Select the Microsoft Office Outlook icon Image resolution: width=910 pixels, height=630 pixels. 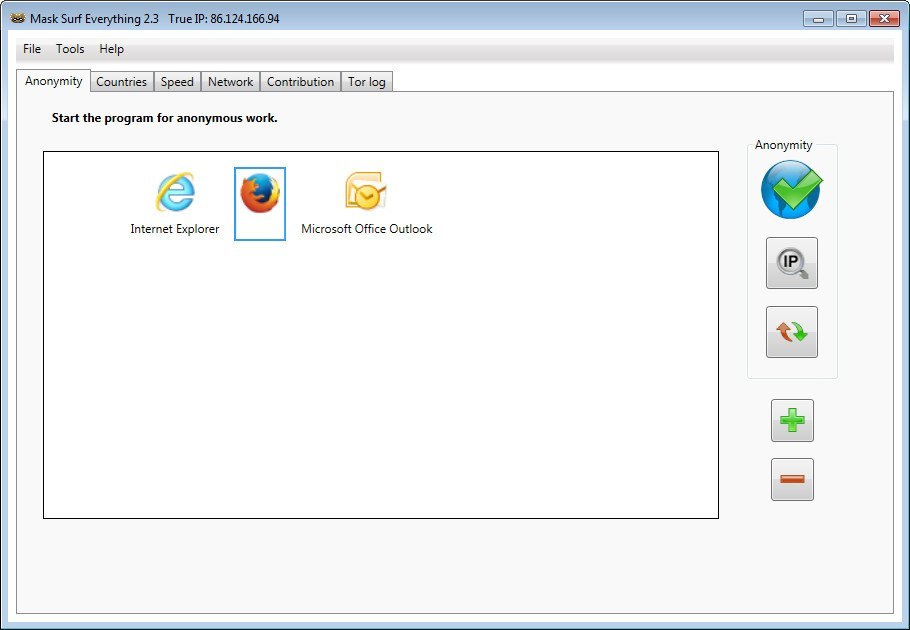(x=366, y=190)
